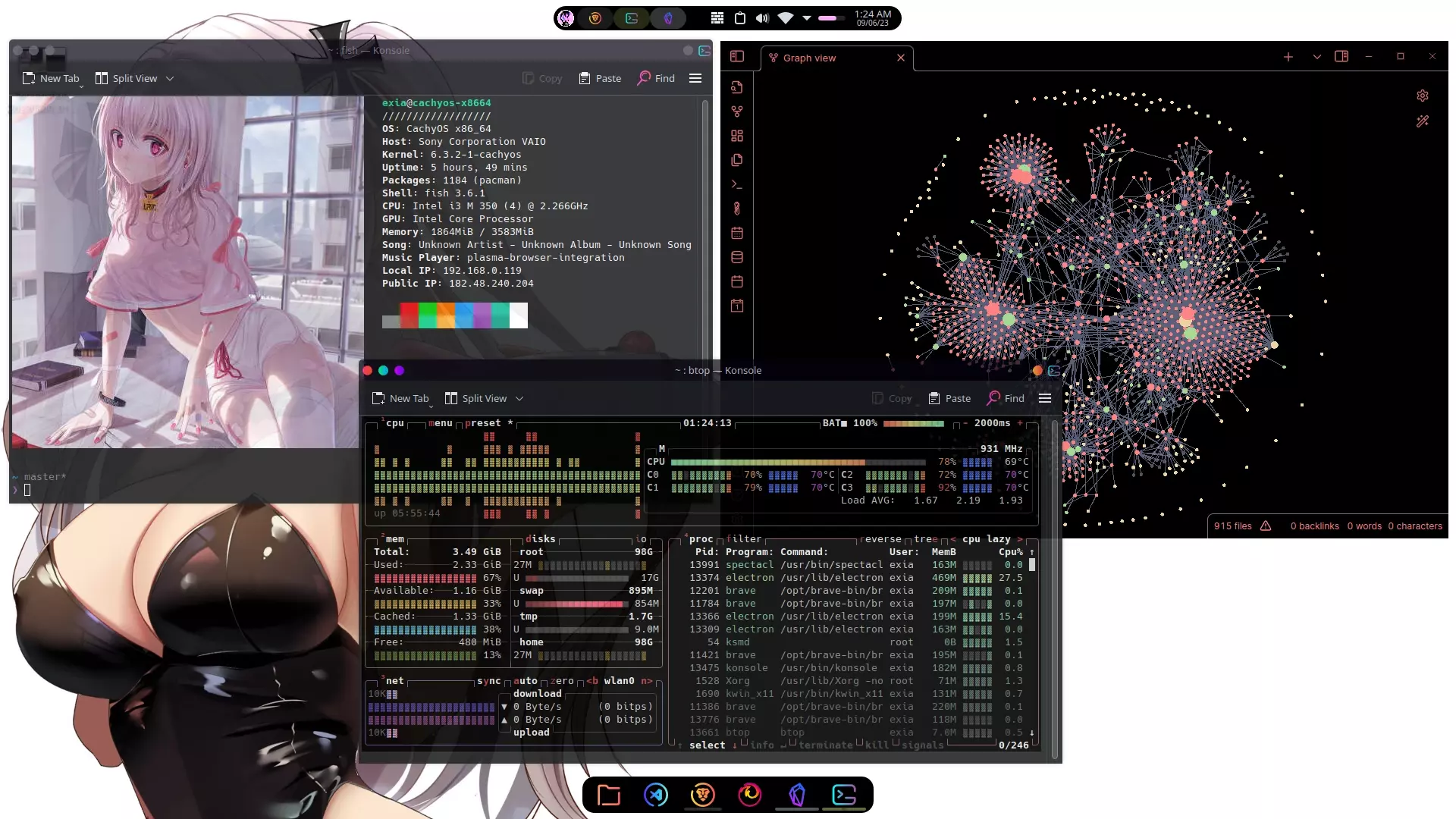Toggle Obsidian right sidebar

pos(1341,57)
